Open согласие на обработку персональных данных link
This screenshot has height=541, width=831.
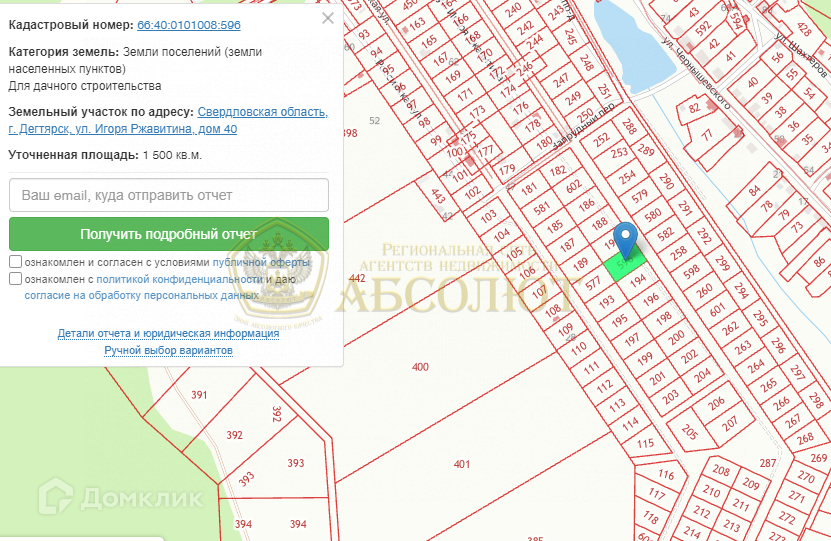pyautogui.click(x=142, y=296)
